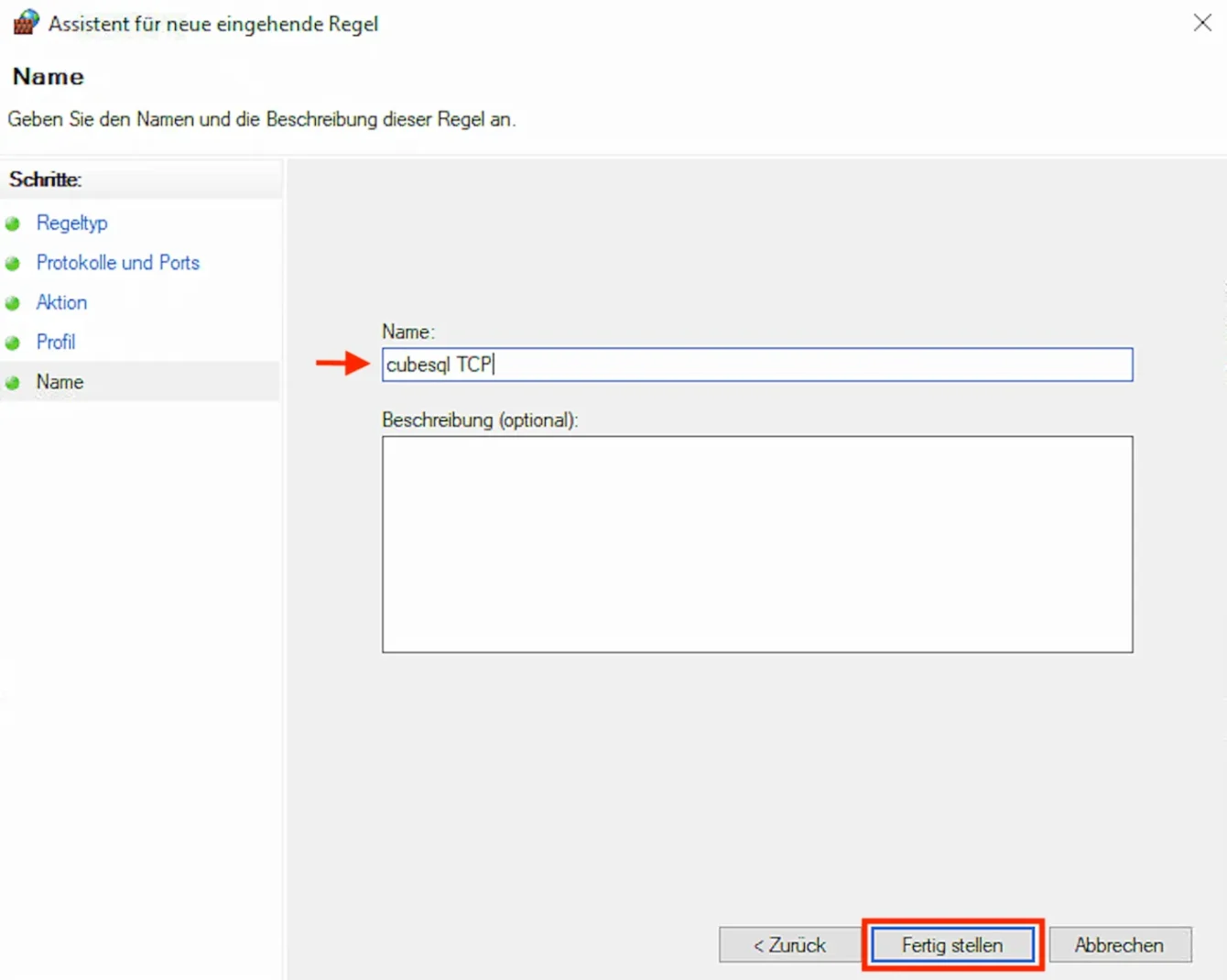
Task: Click the 'Schritte:' sidebar heading
Action: point(45,180)
